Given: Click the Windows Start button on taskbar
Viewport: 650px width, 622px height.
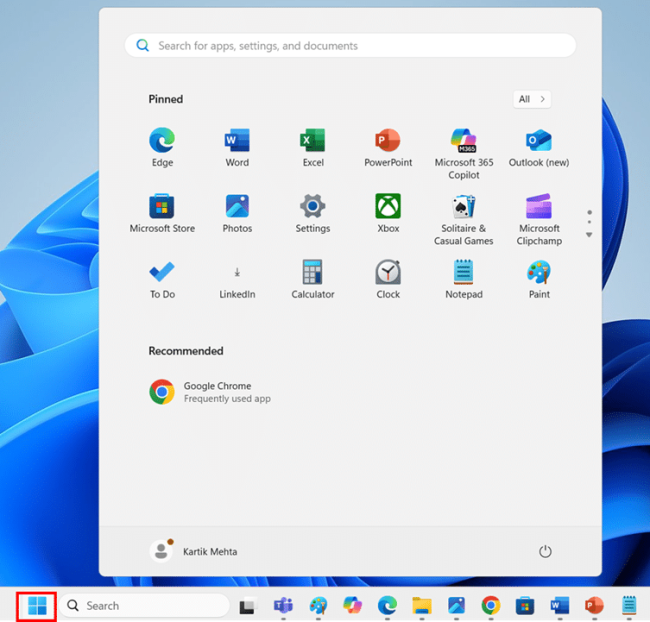Looking at the screenshot, I should coord(37,606).
